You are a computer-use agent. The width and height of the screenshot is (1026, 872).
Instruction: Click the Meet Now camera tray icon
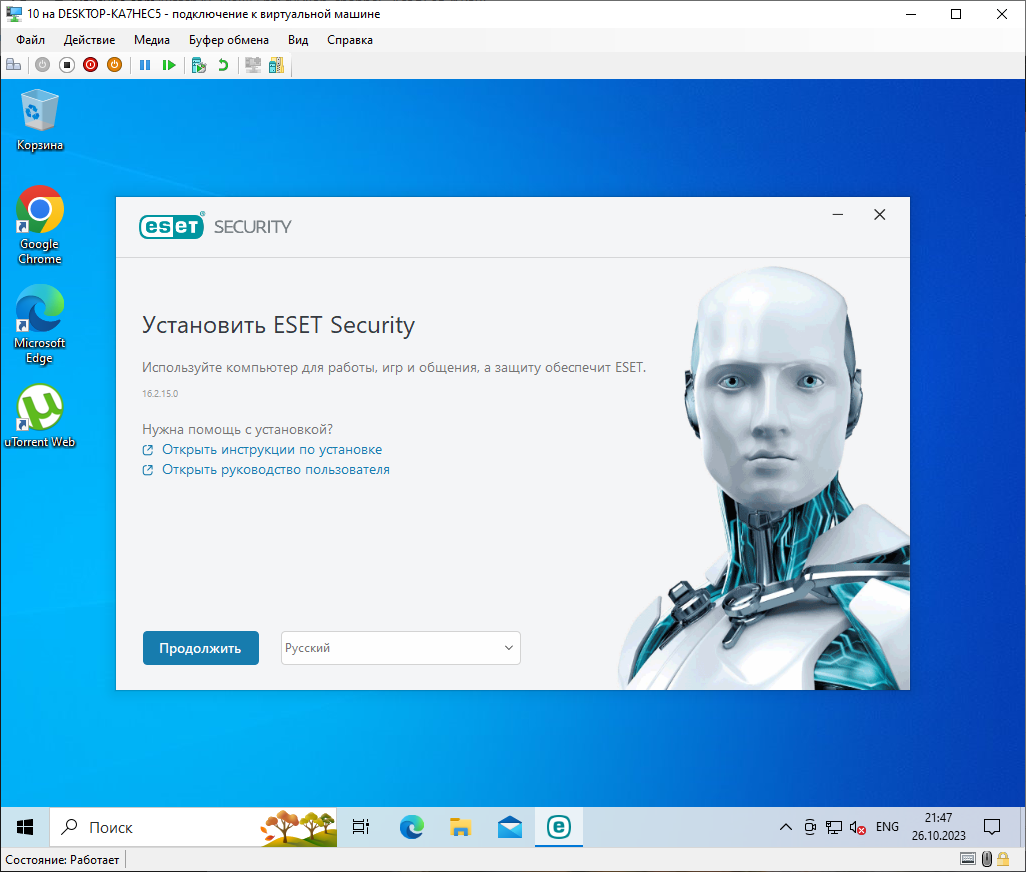pyautogui.click(x=810, y=827)
